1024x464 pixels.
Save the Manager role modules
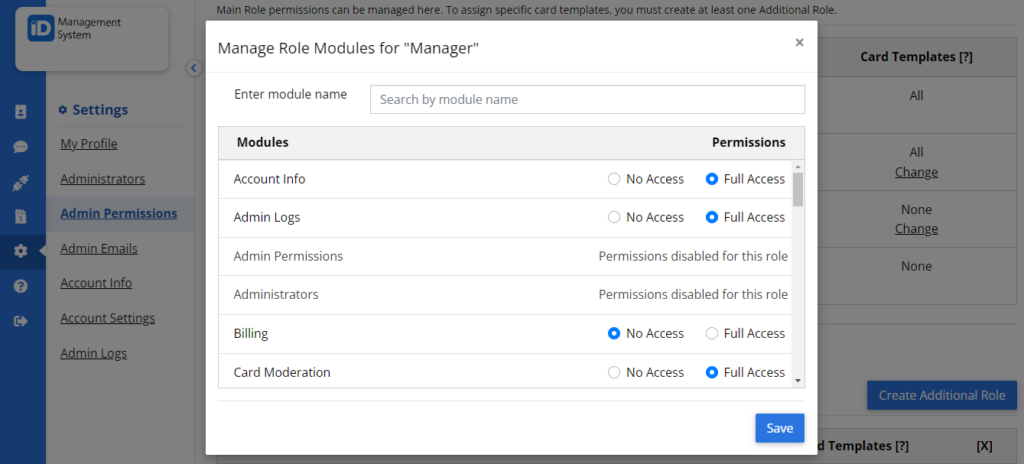coord(780,428)
